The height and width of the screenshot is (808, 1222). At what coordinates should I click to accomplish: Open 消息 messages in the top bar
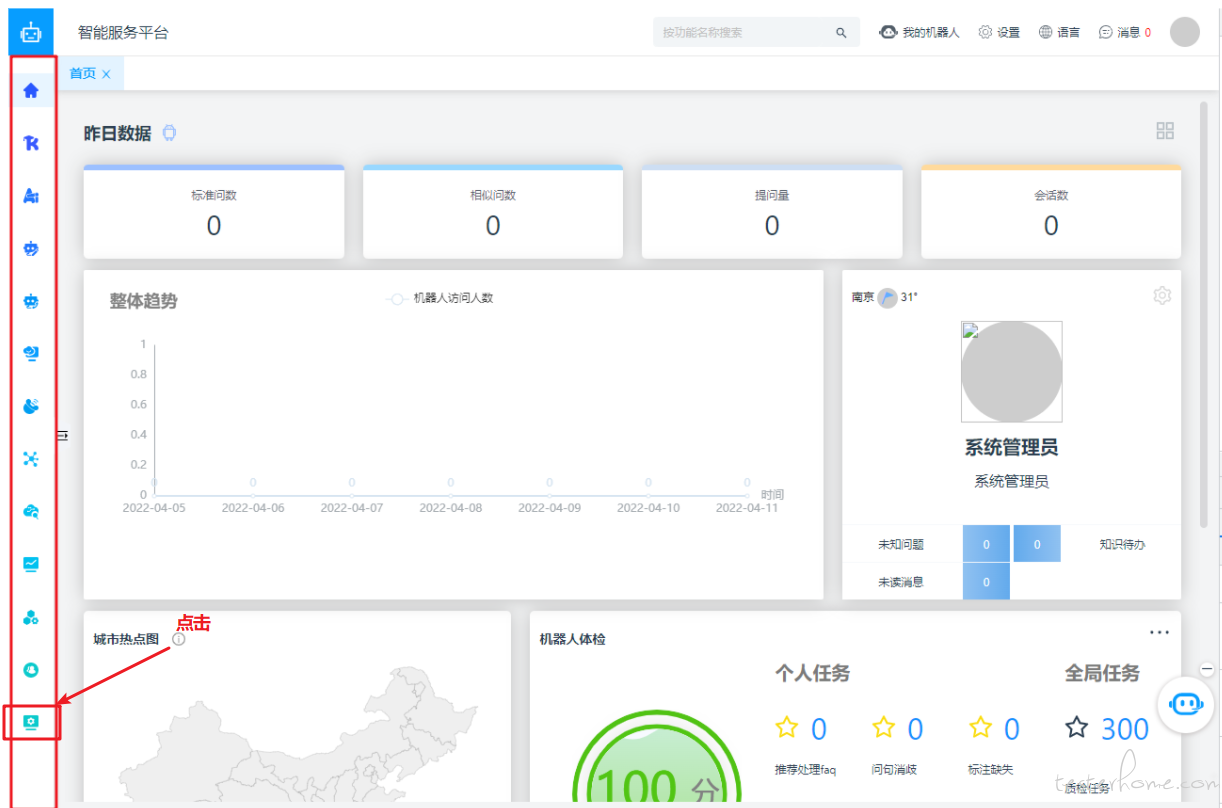pos(1124,32)
